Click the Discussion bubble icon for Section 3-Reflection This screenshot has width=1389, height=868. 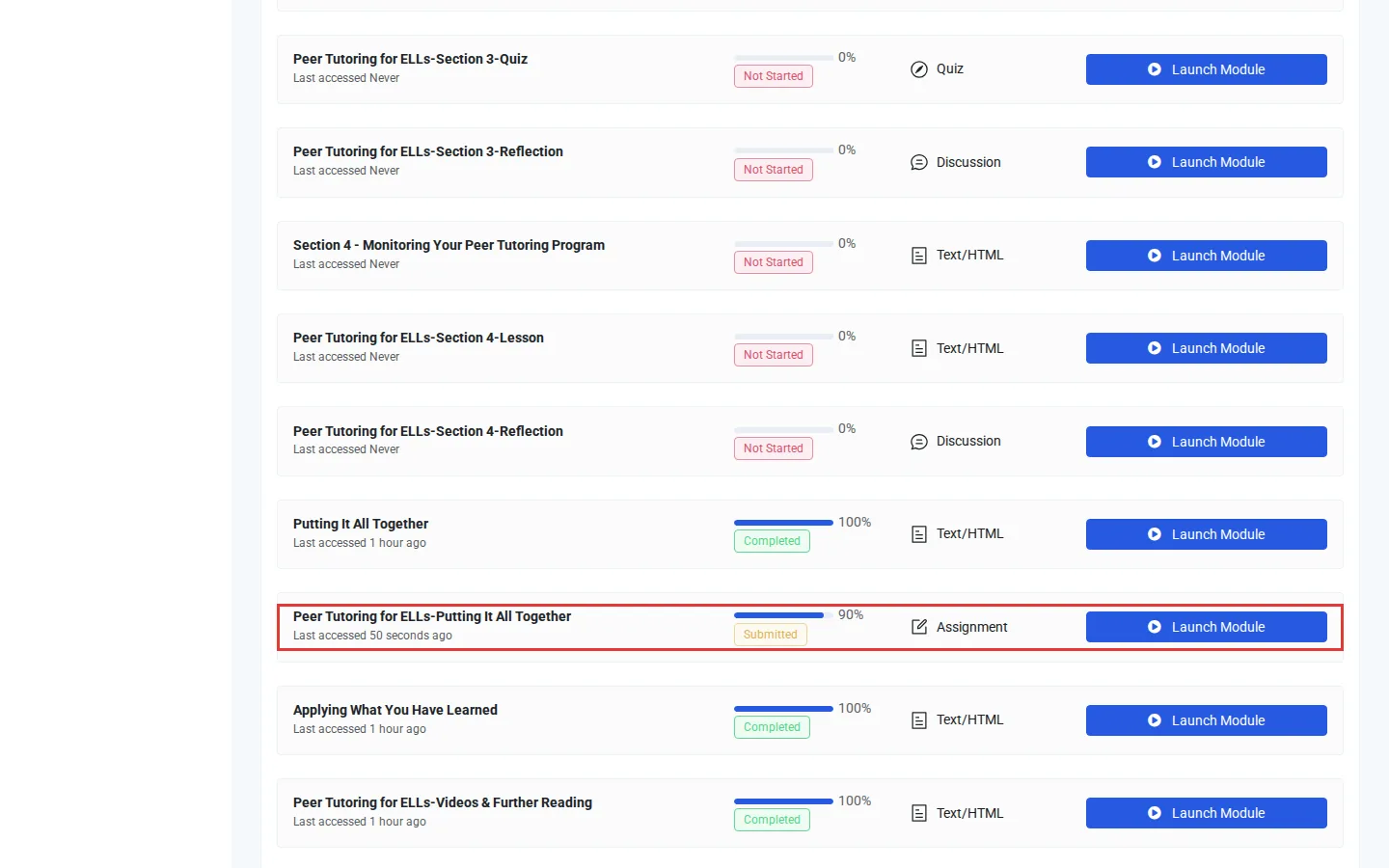coord(919,162)
